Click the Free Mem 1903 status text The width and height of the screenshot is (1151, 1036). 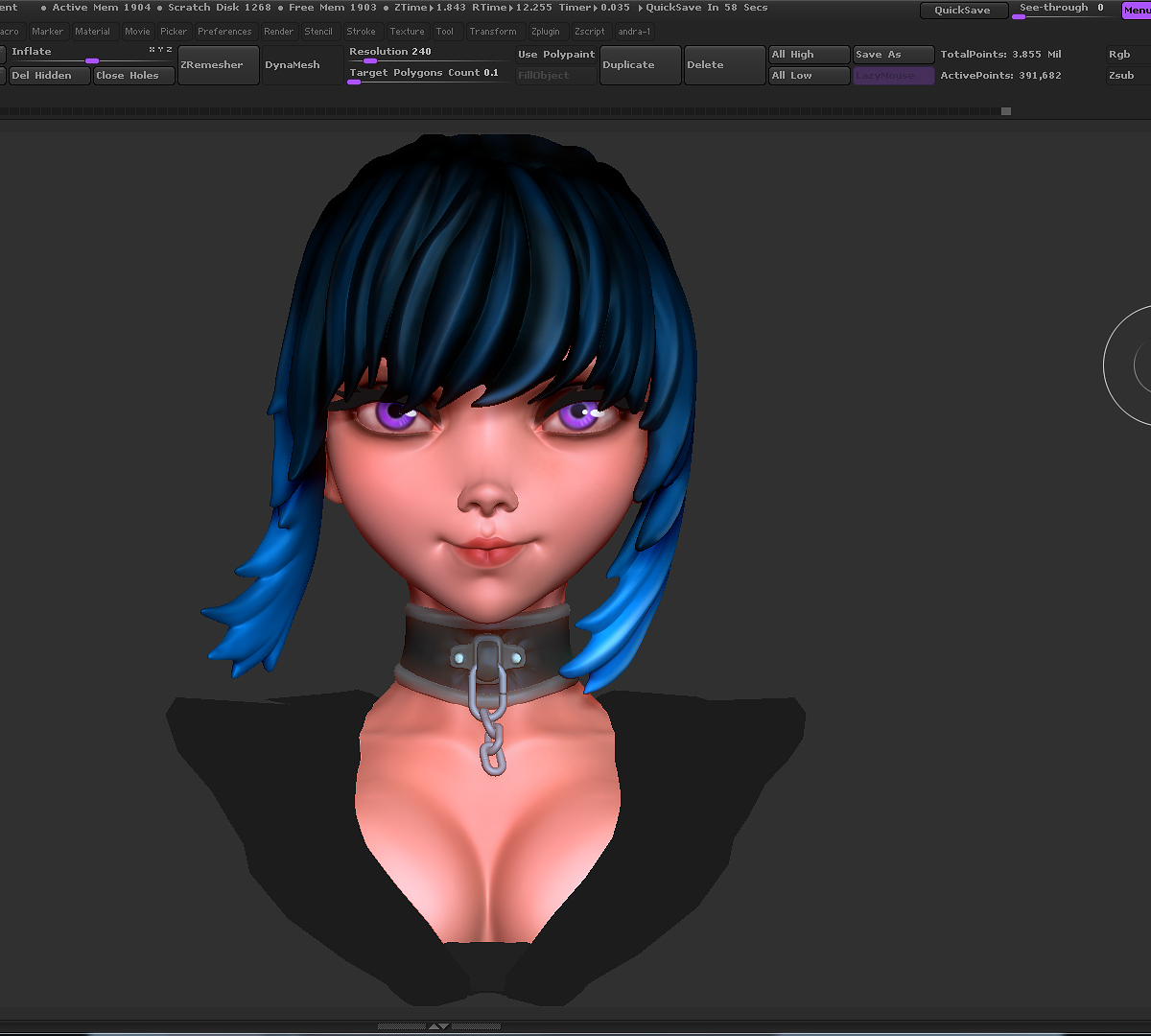point(333,8)
